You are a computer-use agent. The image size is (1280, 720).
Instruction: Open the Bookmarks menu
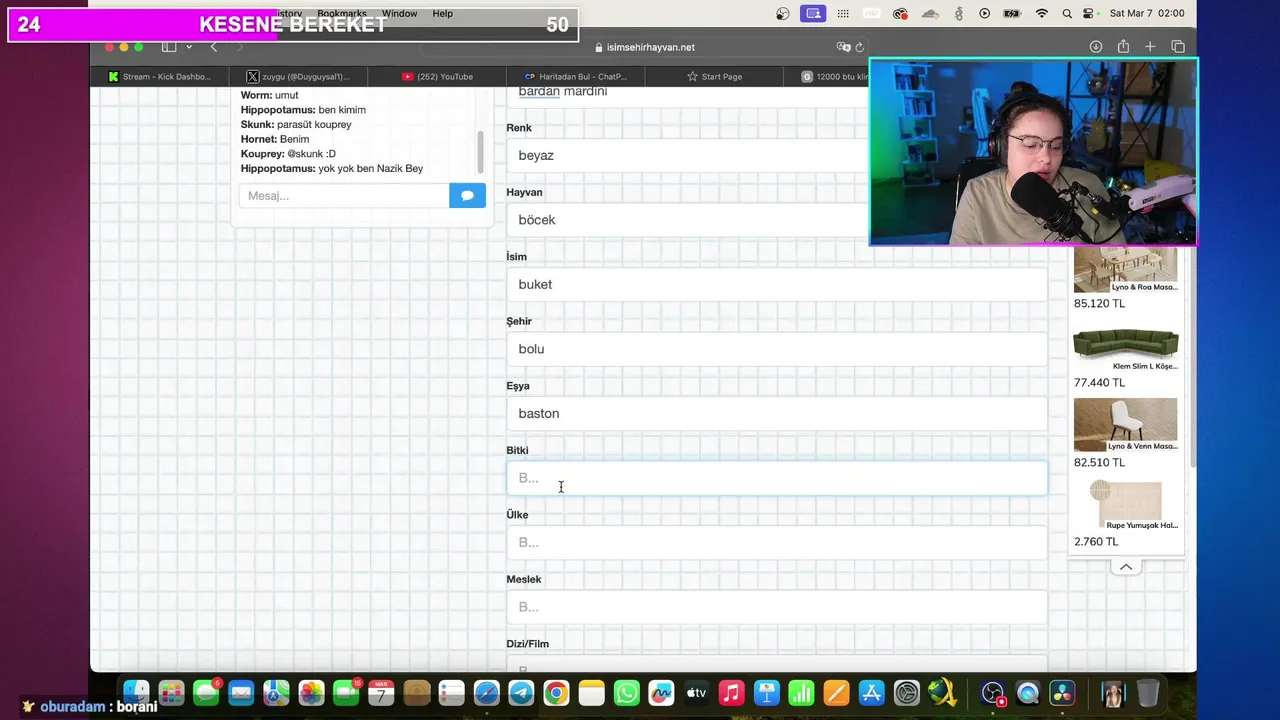click(x=342, y=14)
